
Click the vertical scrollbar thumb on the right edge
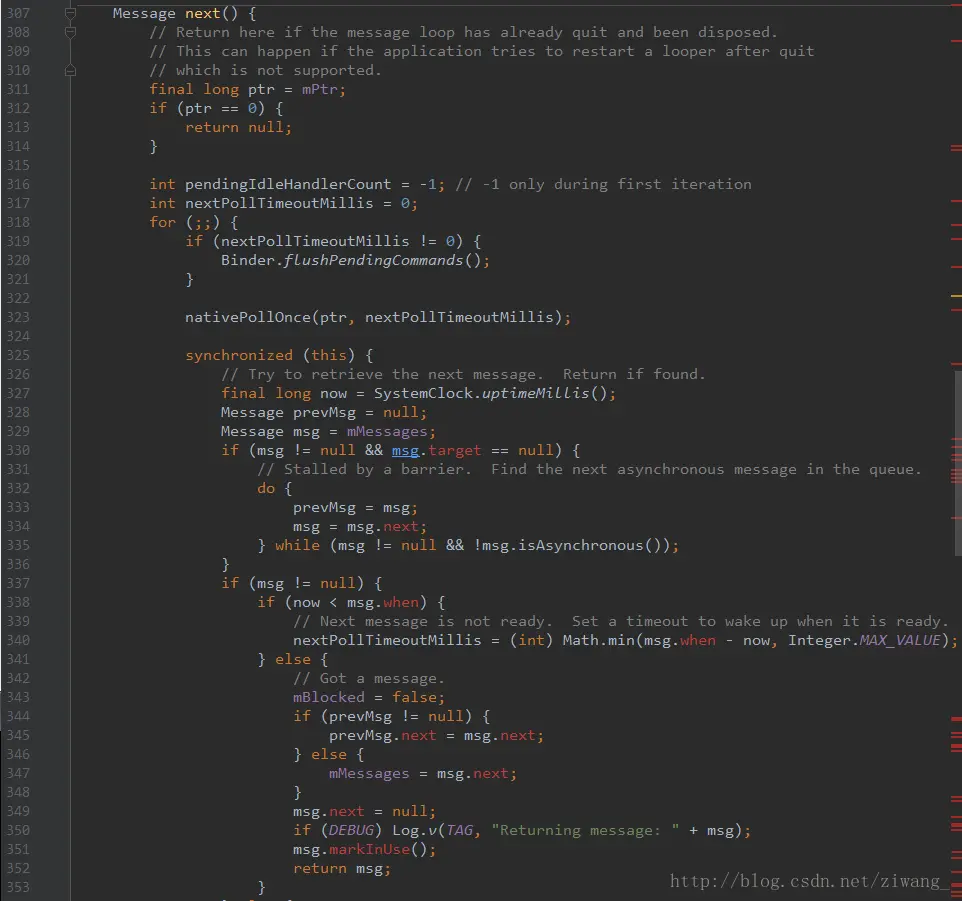pyautogui.click(x=958, y=463)
